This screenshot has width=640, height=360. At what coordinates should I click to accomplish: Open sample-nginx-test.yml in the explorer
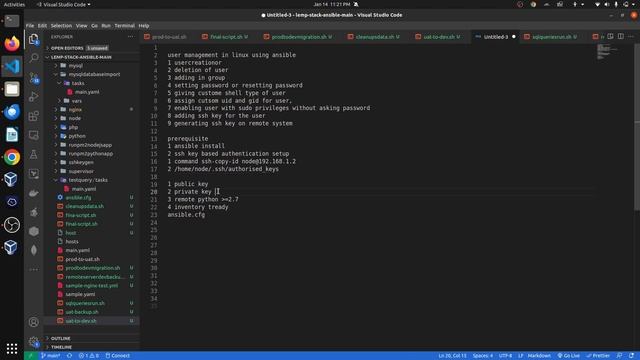(x=91, y=286)
